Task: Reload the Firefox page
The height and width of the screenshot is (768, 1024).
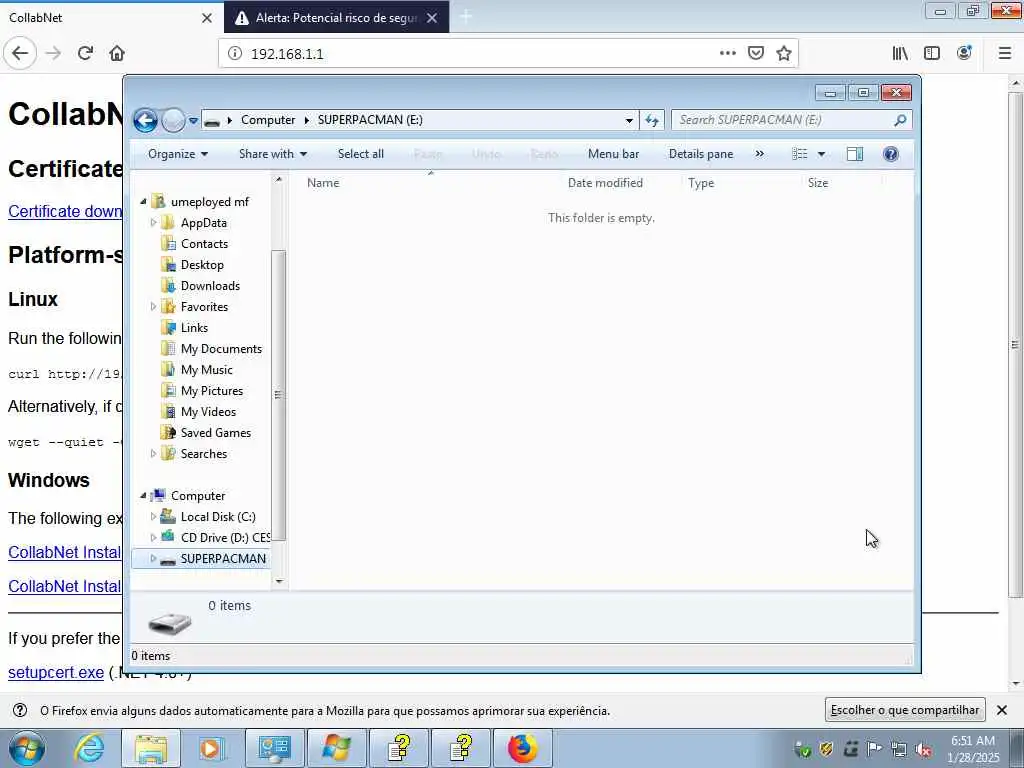Action: coord(85,54)
